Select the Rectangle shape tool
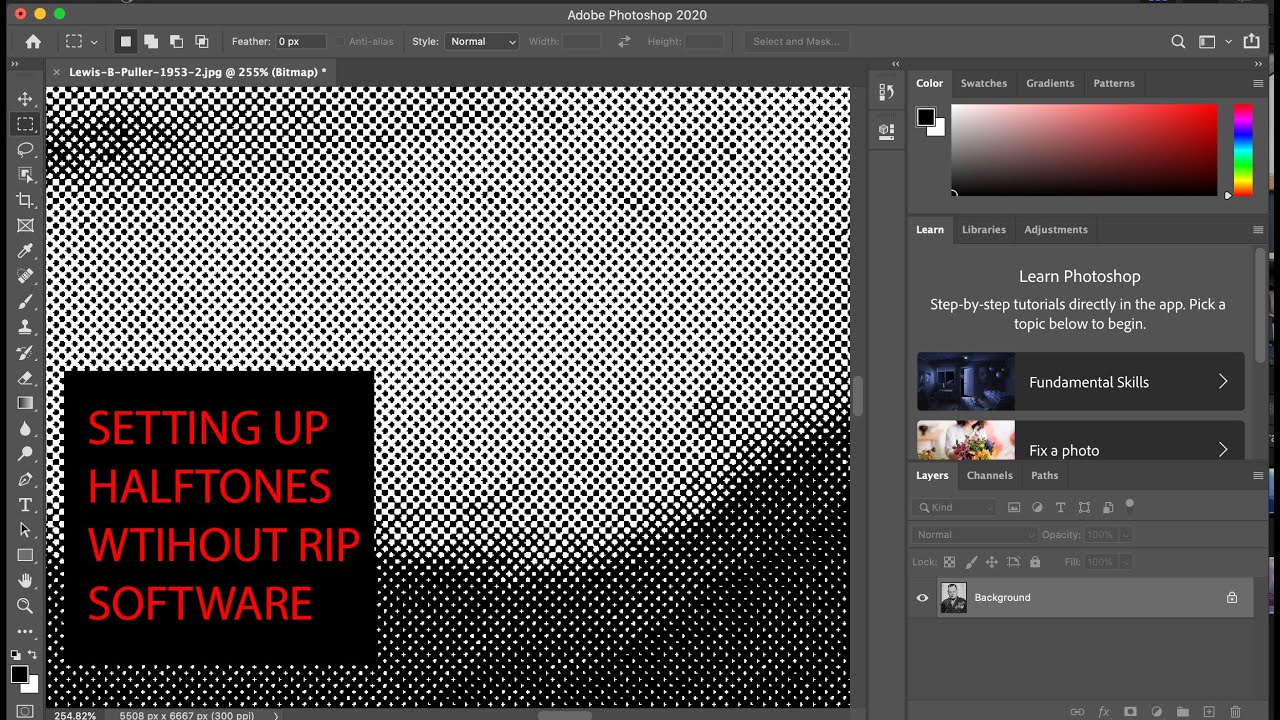The image size is (1280, 720). (x=25, y=556)
